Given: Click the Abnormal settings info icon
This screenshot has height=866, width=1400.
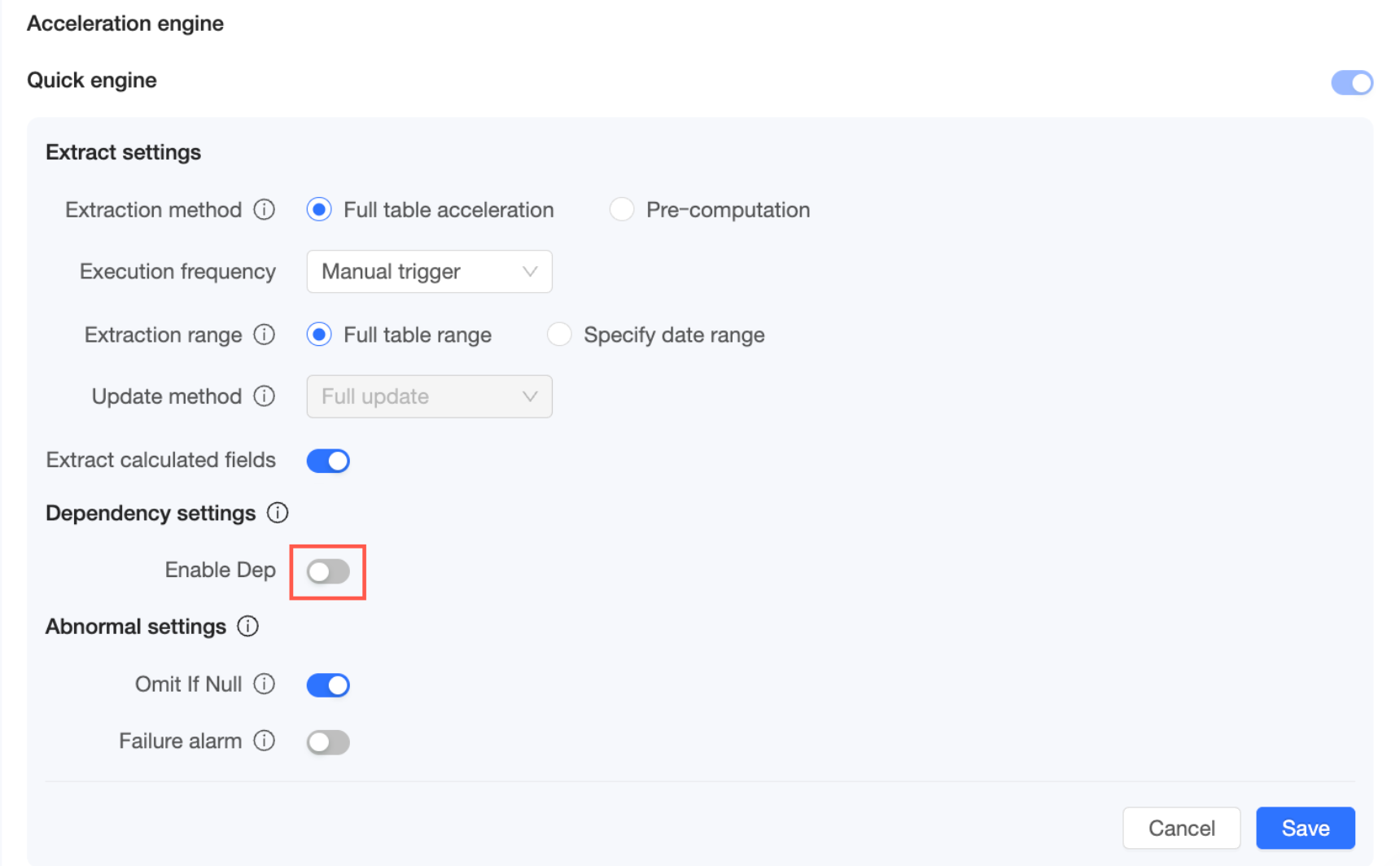Looking at the screenshot, I should [x=248, y=626].
